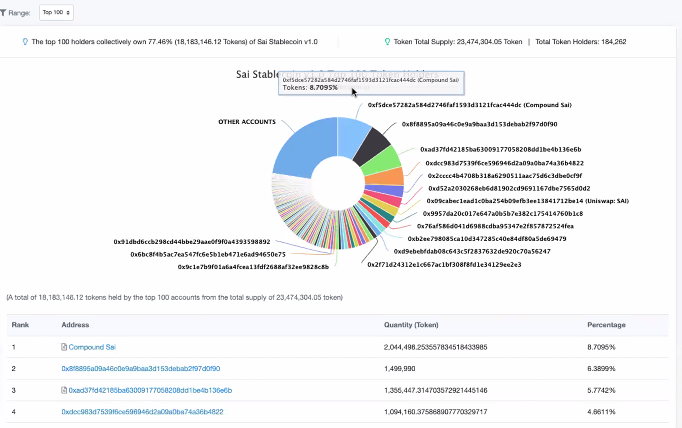
Task: Click chart label 0xd9ebebfdab08c643c5f2837632de920c70a56247
Action: [472, 251]
